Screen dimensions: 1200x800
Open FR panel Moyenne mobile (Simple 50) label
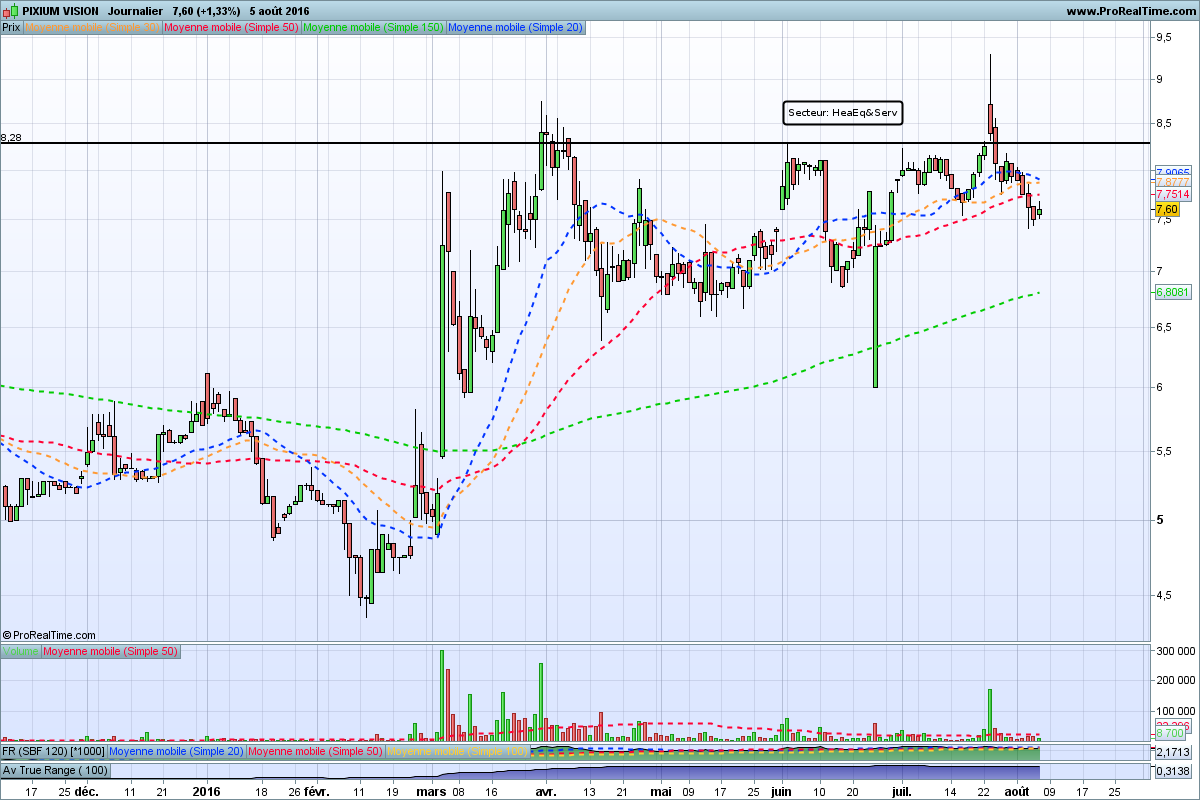pos(314,751)
